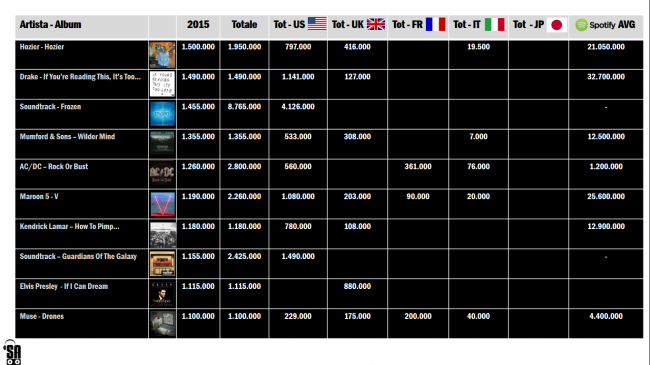
Task: Open the Maroon 5 V album cover
Action: 162,204
